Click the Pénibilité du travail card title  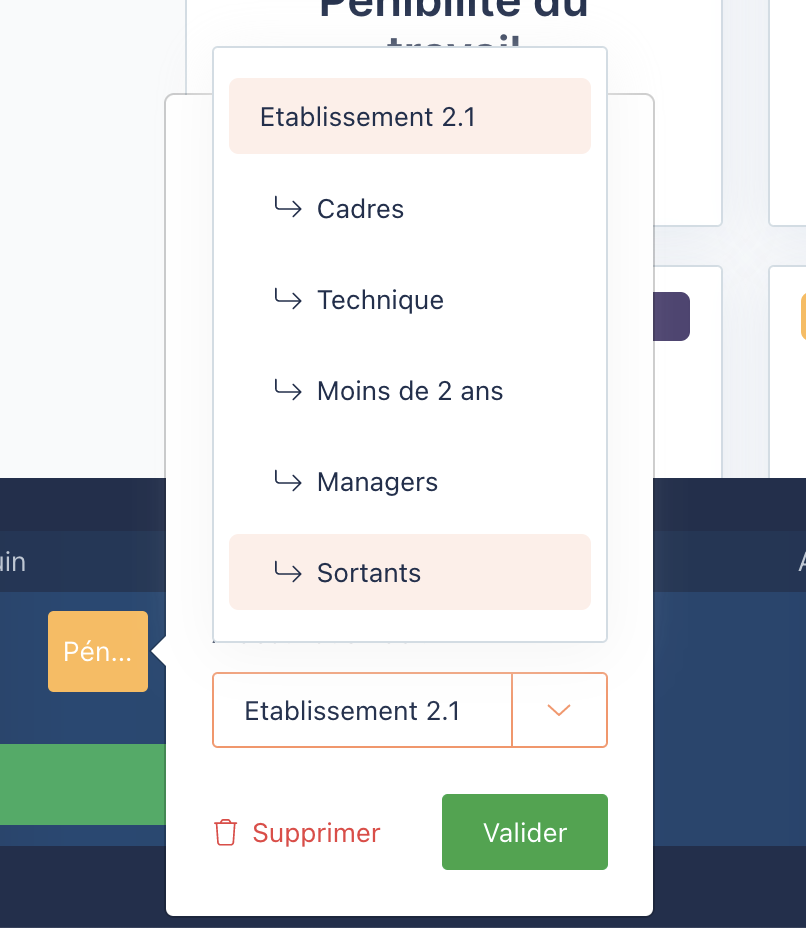453,12
